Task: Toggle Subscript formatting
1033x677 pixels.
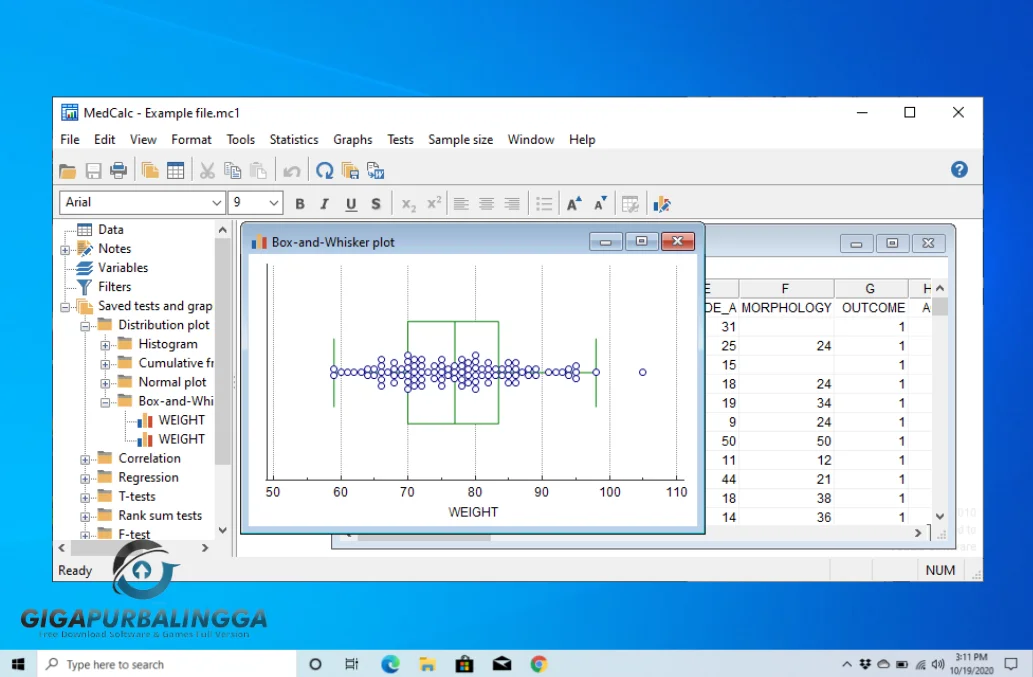Action: [x=408, y=205]
